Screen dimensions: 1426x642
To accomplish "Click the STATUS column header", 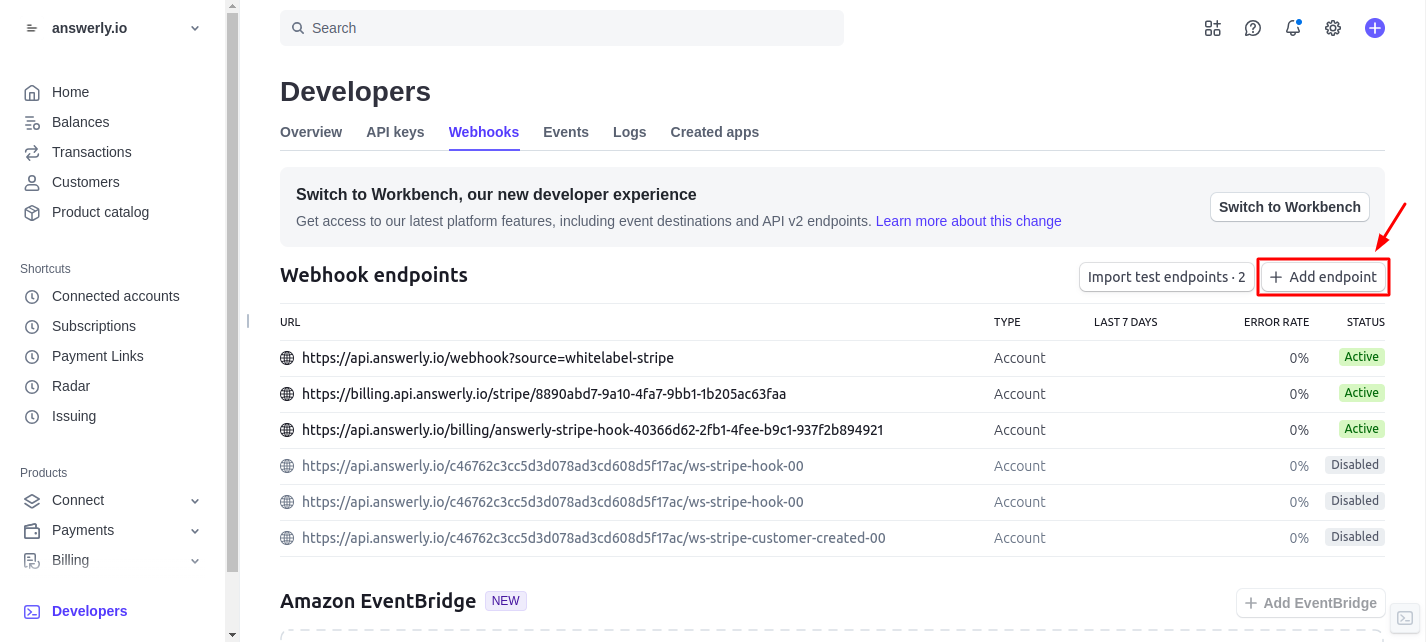I will tap(1366, 322).
